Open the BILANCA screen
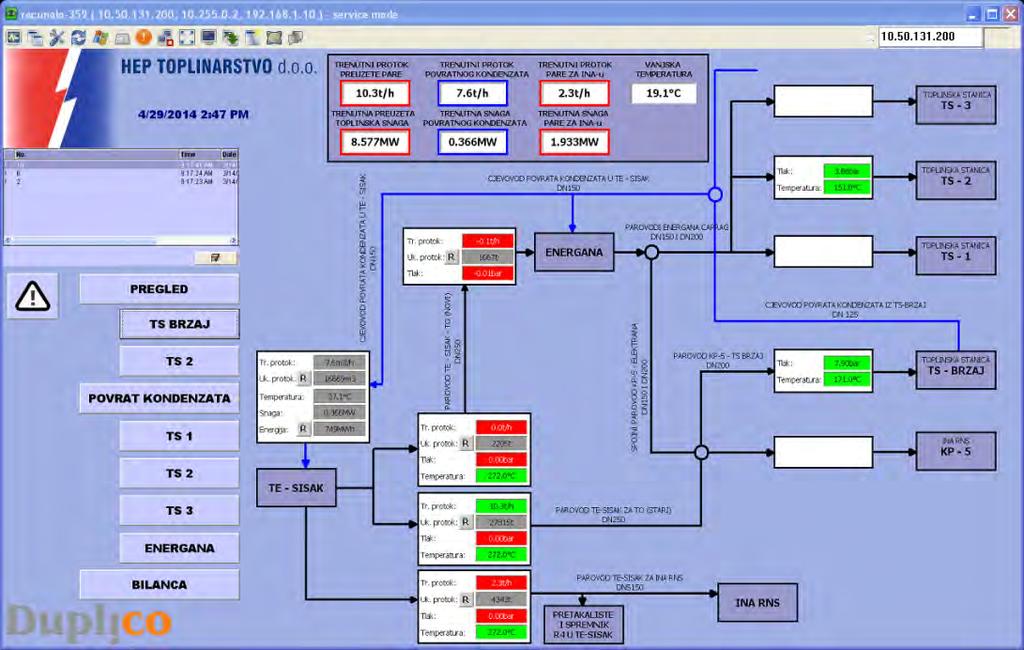 tap(159, 585)
